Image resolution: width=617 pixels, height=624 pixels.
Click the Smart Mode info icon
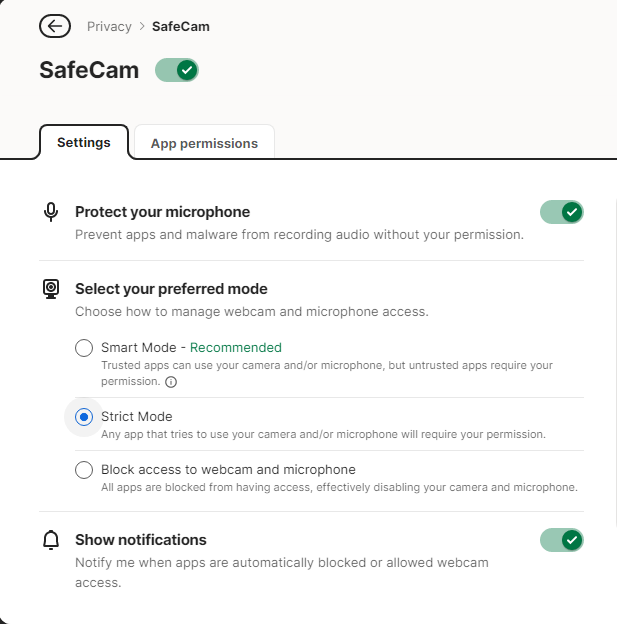point(171,382)
